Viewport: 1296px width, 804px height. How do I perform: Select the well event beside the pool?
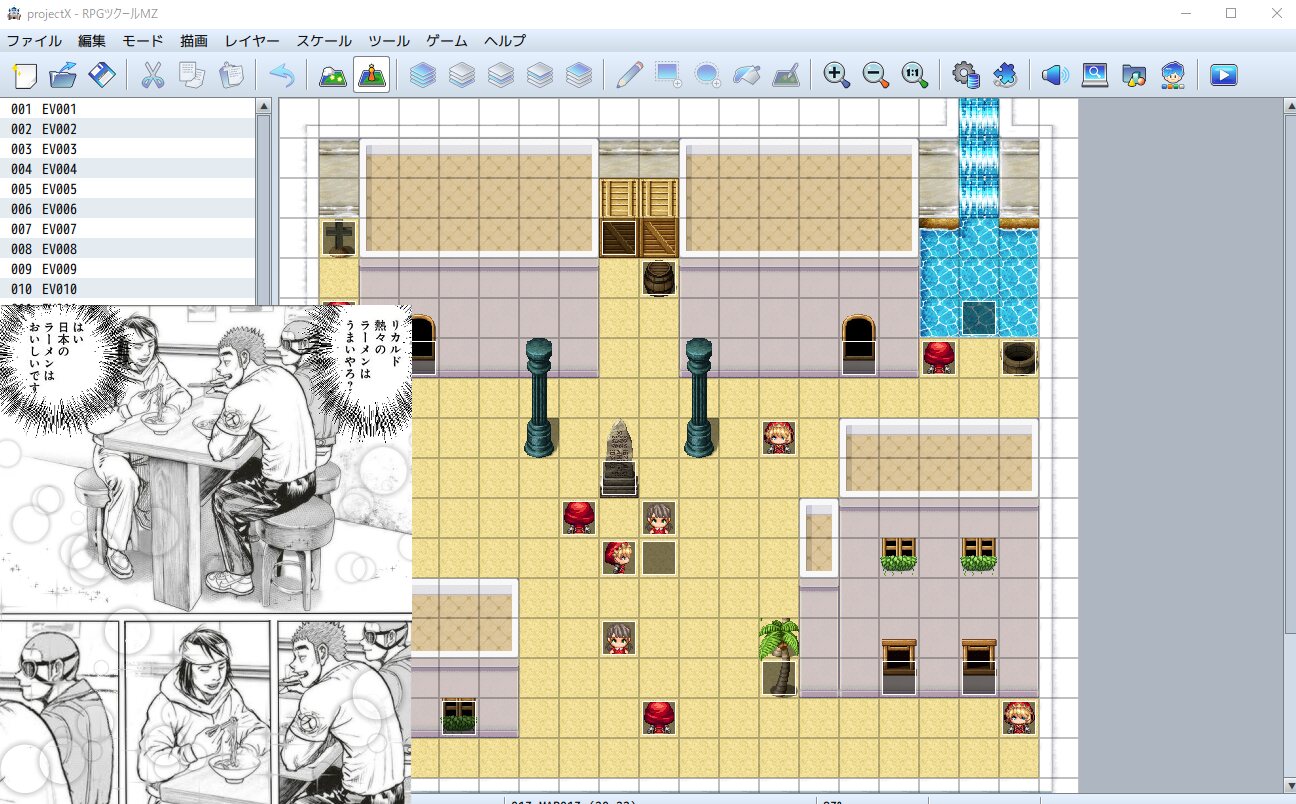pos(1019,358)
